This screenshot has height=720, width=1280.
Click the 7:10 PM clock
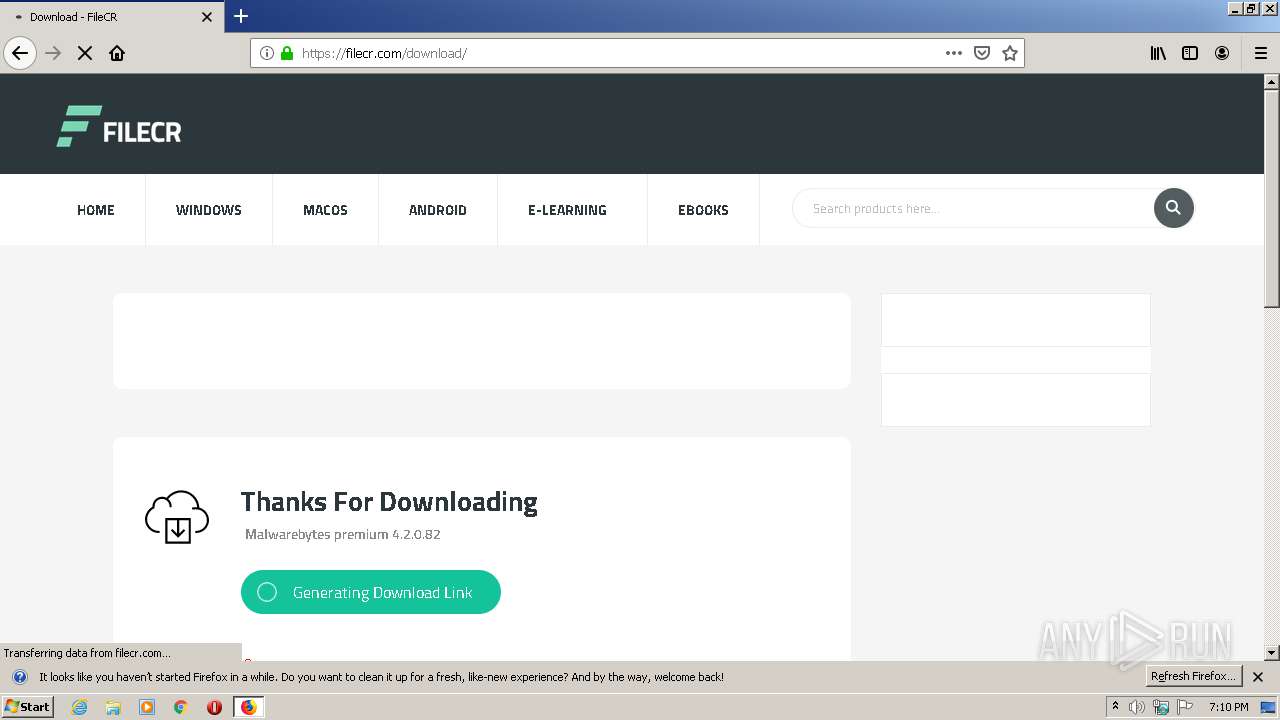(x=1229, y=707)
